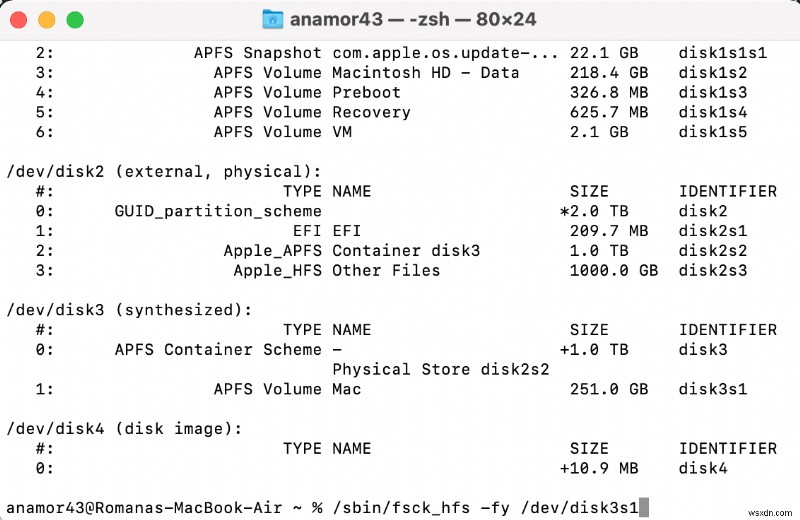
Task: Minimize the Terminal window with yellow button
Action: coord(47,19)
